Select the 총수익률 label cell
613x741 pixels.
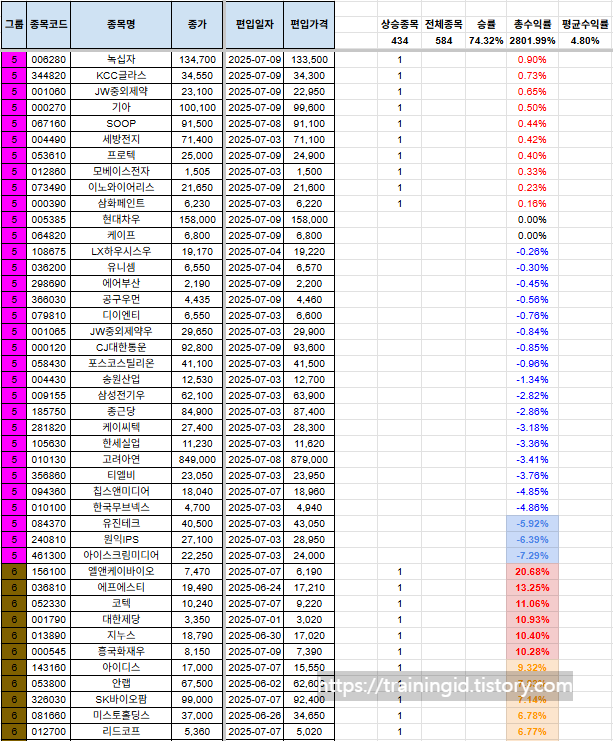coord(532,25)
